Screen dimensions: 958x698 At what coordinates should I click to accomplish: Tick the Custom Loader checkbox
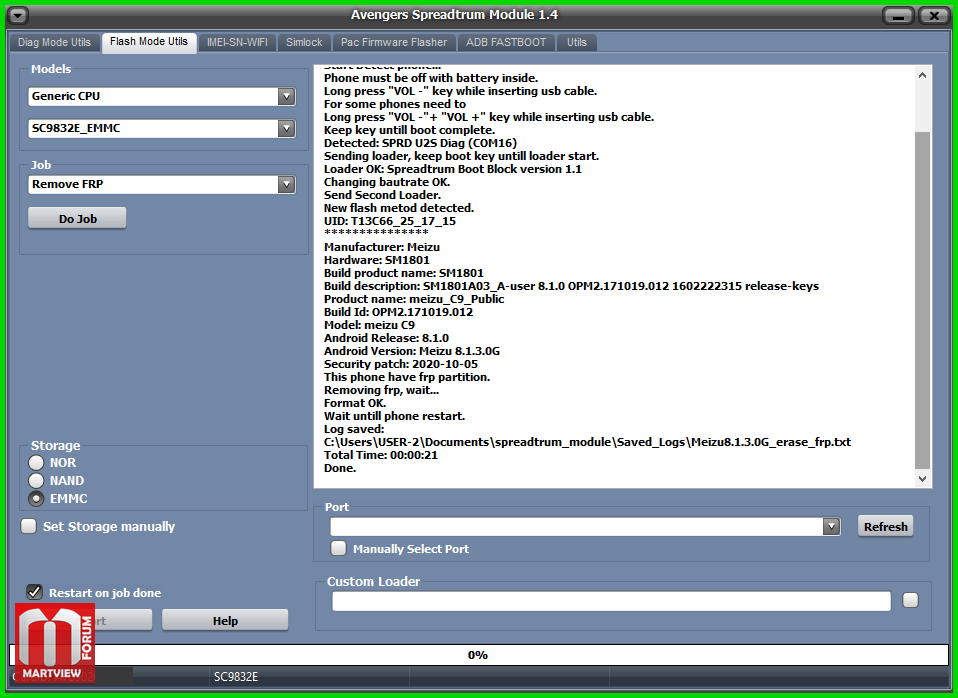point(910,600)
